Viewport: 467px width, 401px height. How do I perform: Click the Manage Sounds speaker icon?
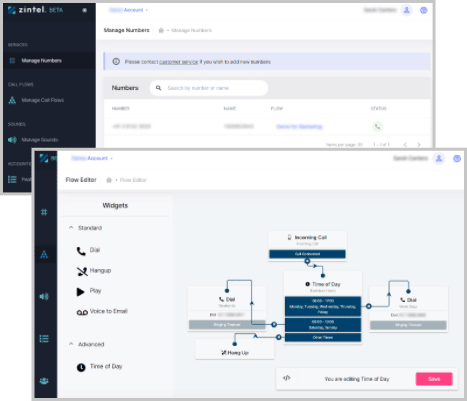12,140
